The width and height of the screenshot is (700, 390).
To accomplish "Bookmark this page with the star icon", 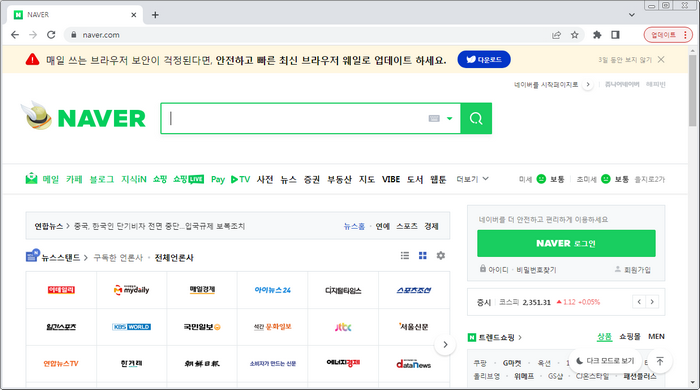I will click(x=575, y=35).
